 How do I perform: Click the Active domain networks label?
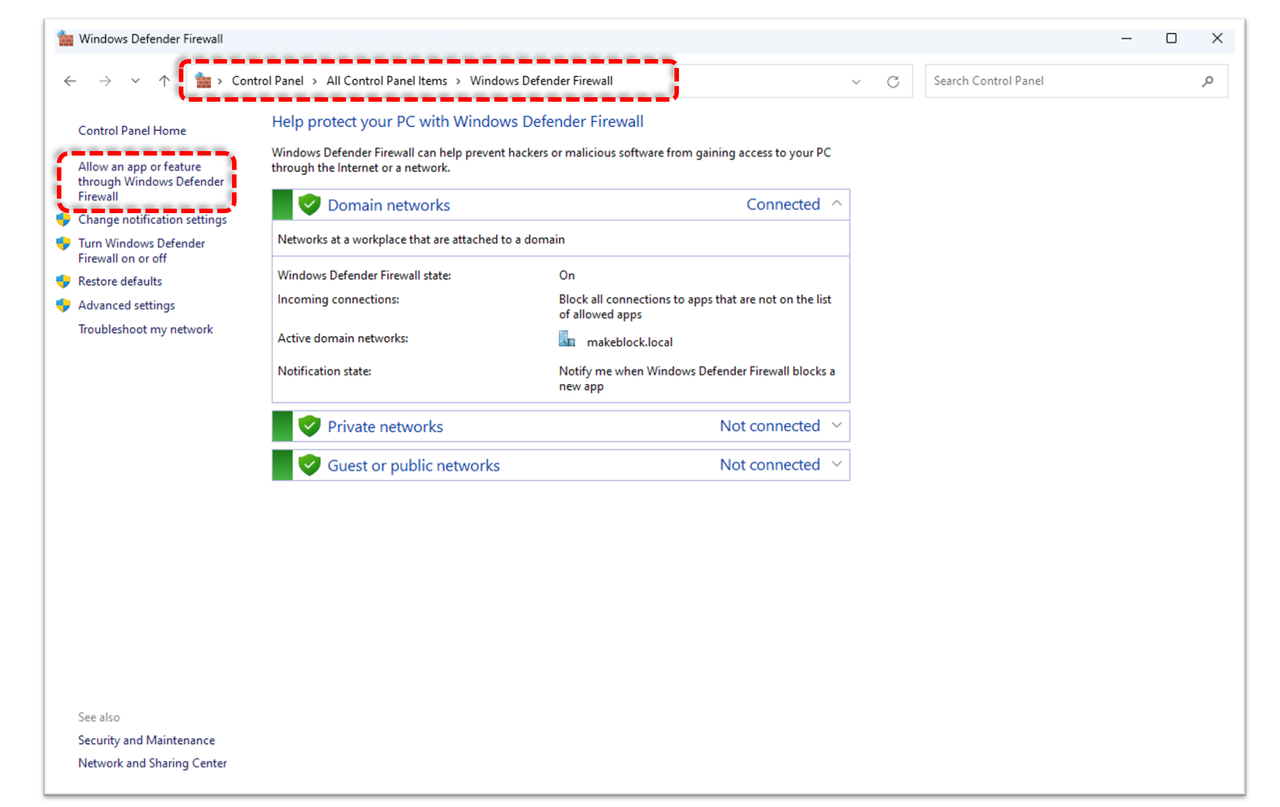342,338
